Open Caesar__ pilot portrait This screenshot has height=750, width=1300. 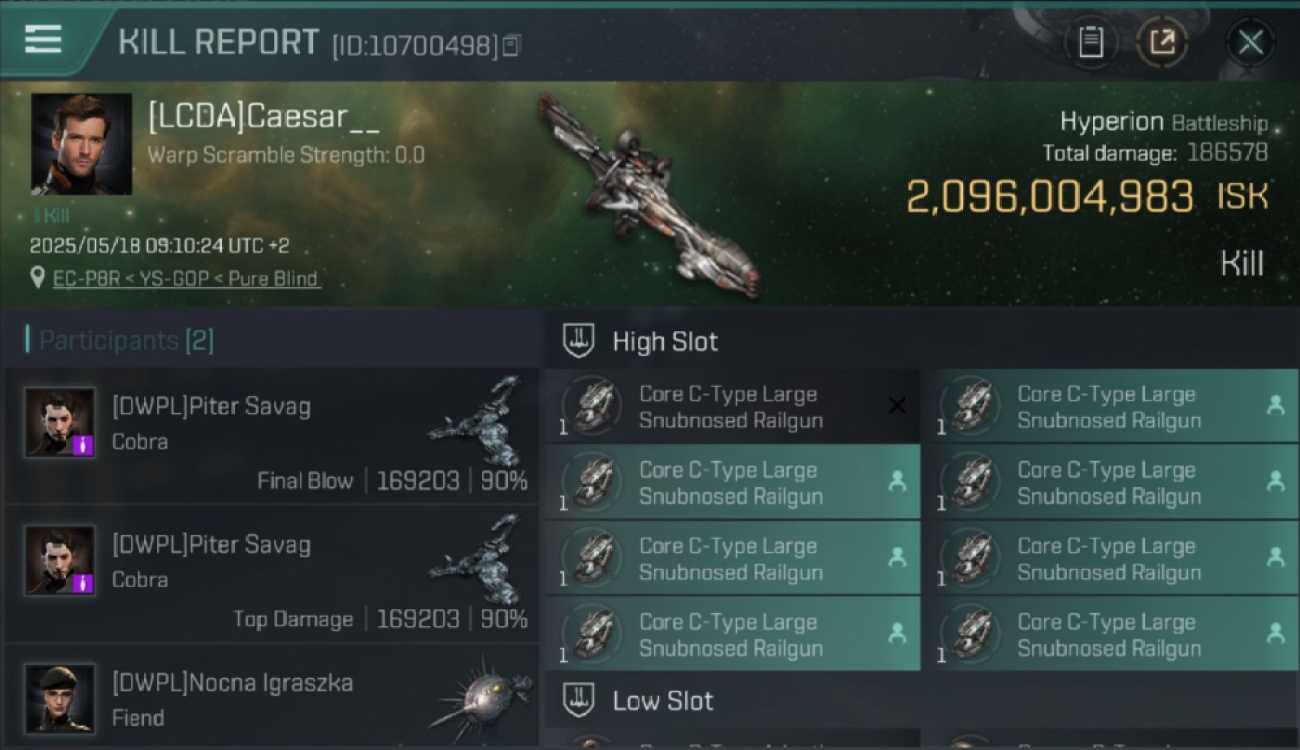(81, 144)
